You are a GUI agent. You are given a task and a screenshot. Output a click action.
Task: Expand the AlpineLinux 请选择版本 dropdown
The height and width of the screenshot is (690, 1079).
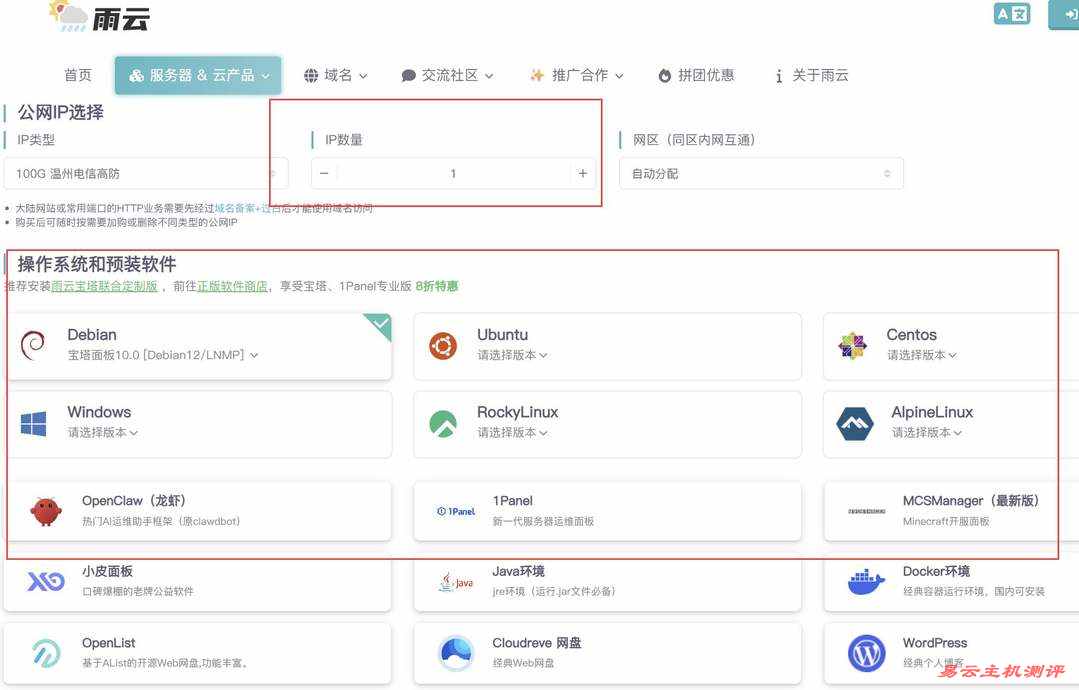tap(926, 433)
